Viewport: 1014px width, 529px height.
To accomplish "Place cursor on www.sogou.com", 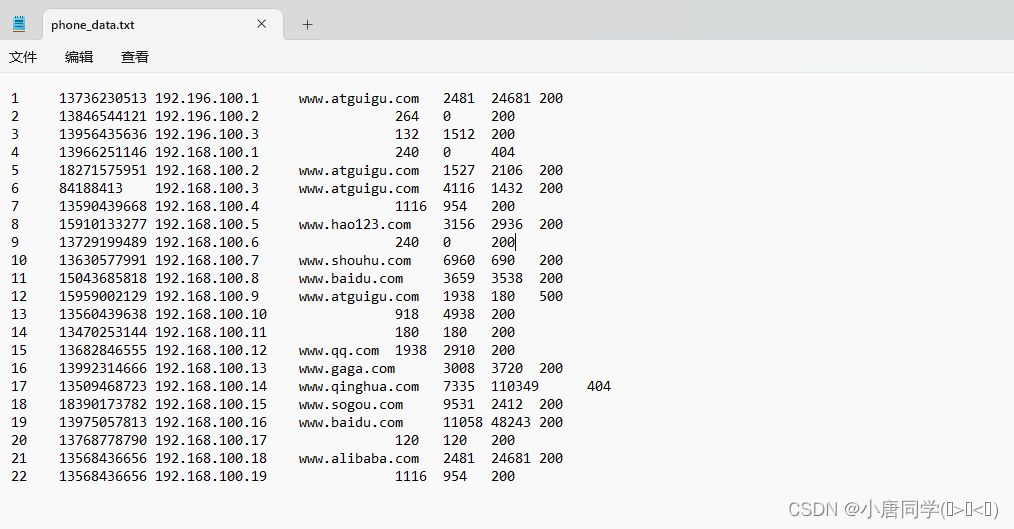I will coord(350,404).
